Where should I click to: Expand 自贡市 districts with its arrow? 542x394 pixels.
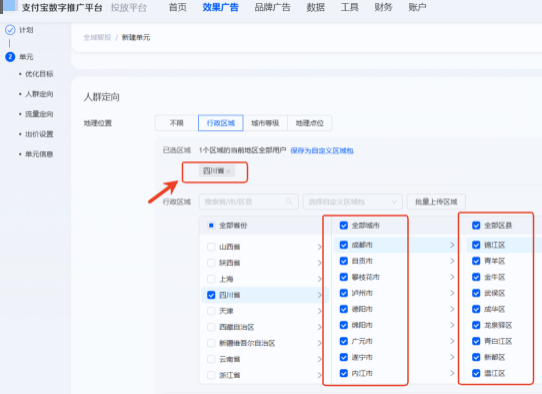[452, 261]
